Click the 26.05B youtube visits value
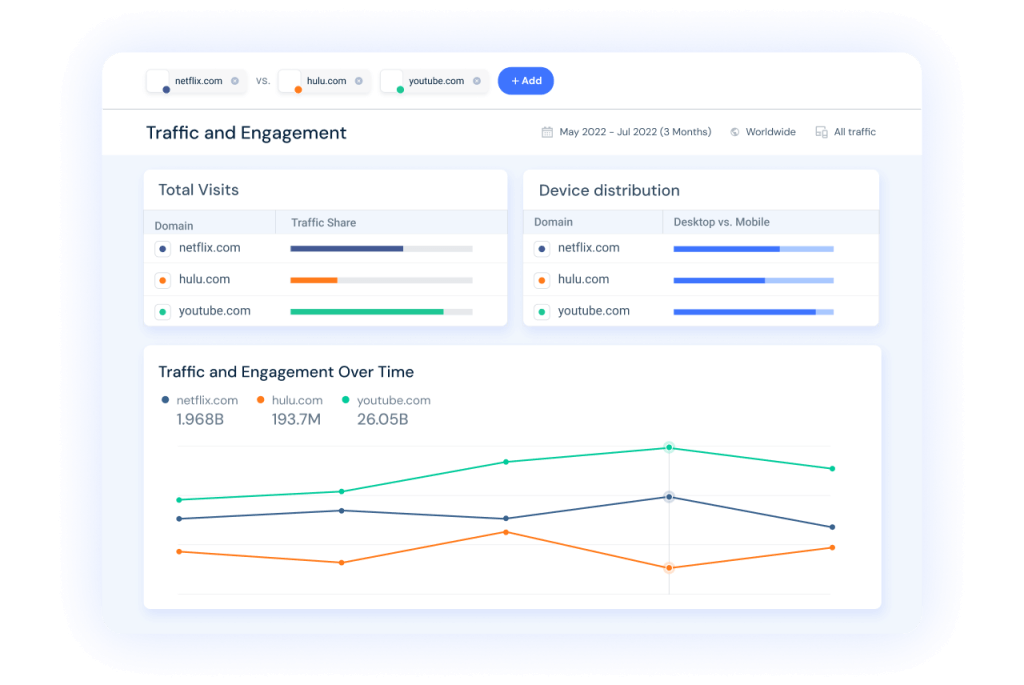The image size is (1024, 685). click(x=383, y=419)
